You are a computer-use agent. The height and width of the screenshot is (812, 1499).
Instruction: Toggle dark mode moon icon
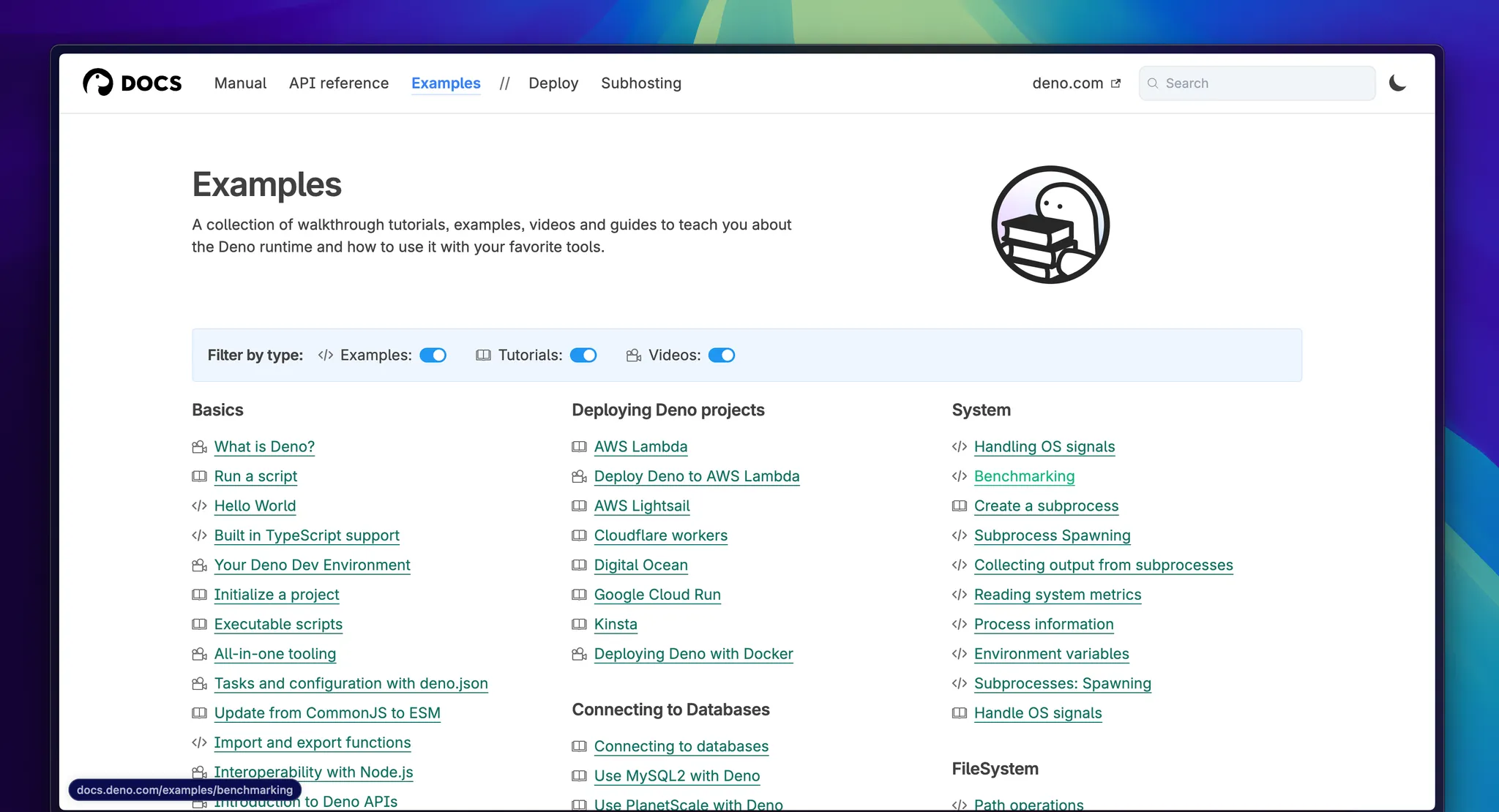[x=1397, y=83]
